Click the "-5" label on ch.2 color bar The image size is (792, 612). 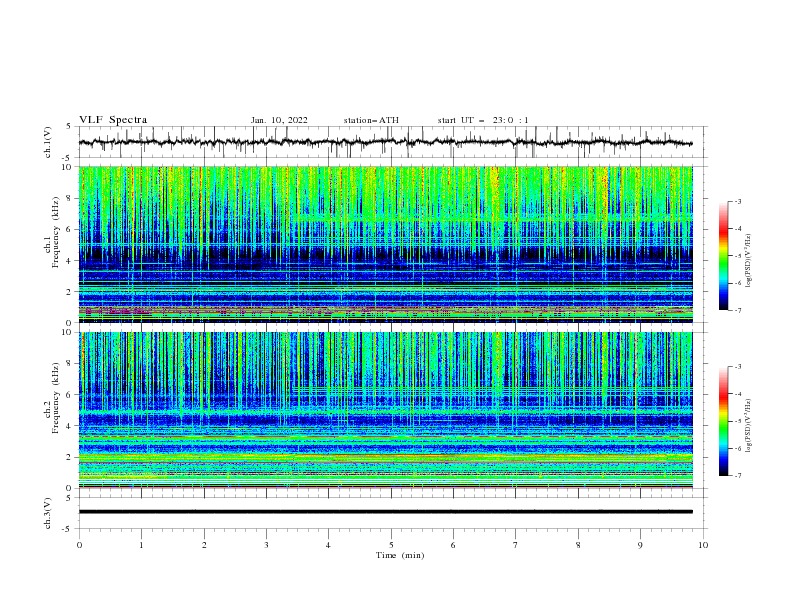click(738, 421)
